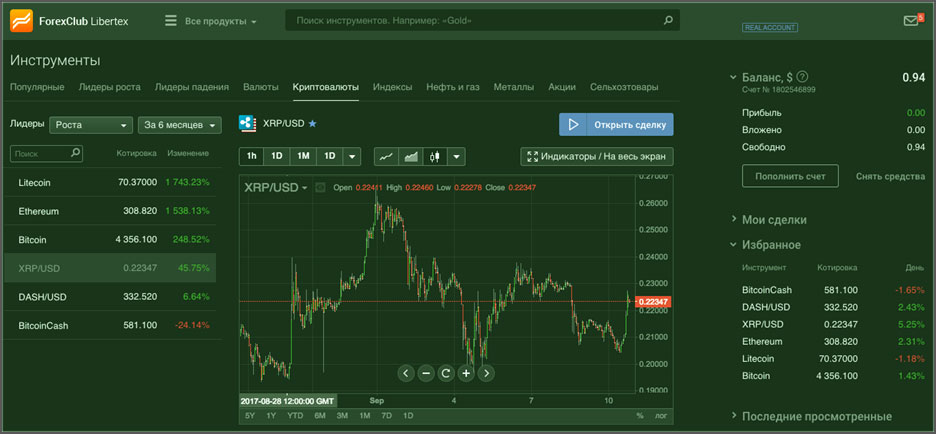Reset chart view with refresh icon

446,373
